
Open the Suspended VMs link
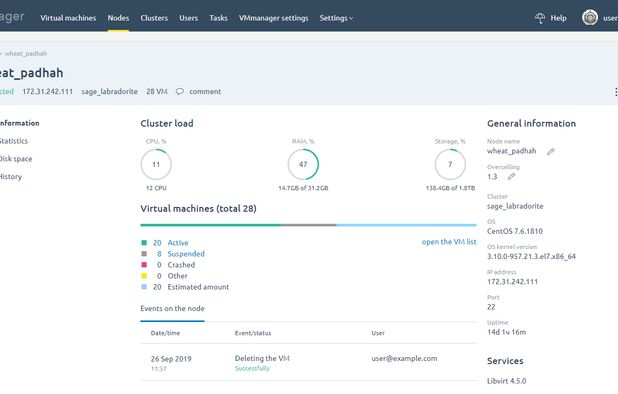[186, 254]
